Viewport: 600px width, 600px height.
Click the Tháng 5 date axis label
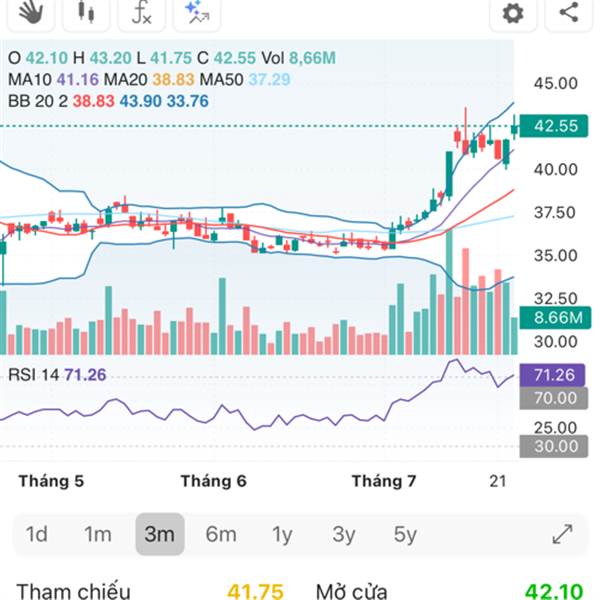(x=51, y=481)
